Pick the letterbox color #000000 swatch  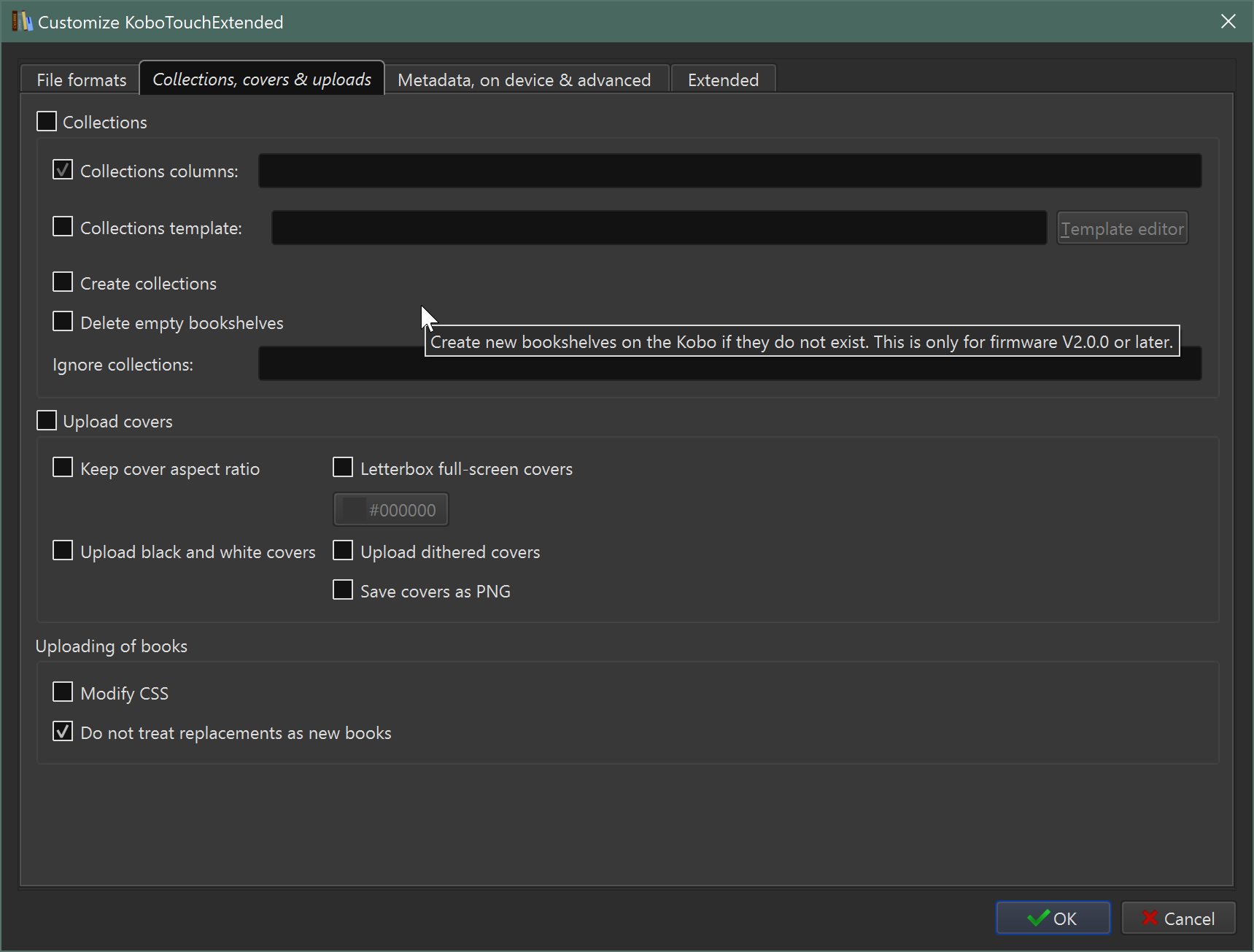pyautogui.click(x=391, y=510)
